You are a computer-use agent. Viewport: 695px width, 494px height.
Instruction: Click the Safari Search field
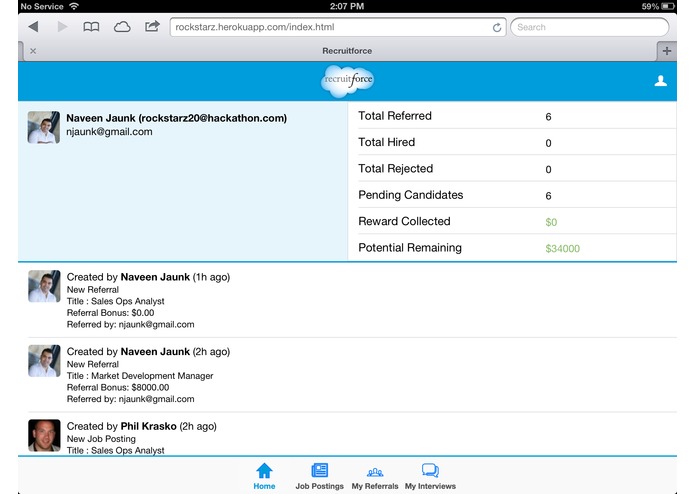pos(590,27)
